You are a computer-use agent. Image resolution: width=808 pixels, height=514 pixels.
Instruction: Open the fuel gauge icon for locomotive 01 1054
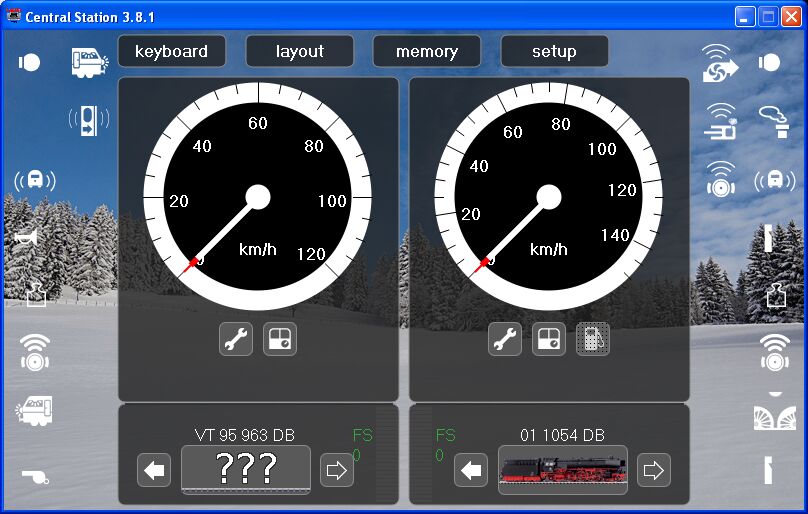[x=592, y=340]
